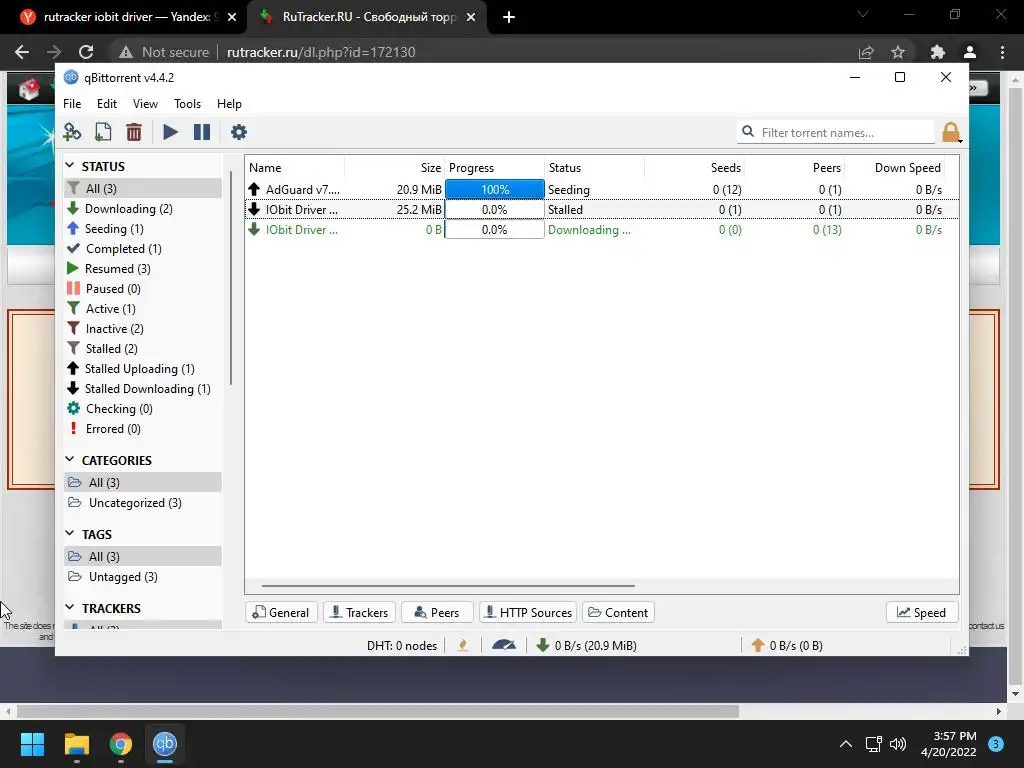Click the download speed status entry
The height and width of the screenshot is (768, 1024).
[x=586, y=645]
